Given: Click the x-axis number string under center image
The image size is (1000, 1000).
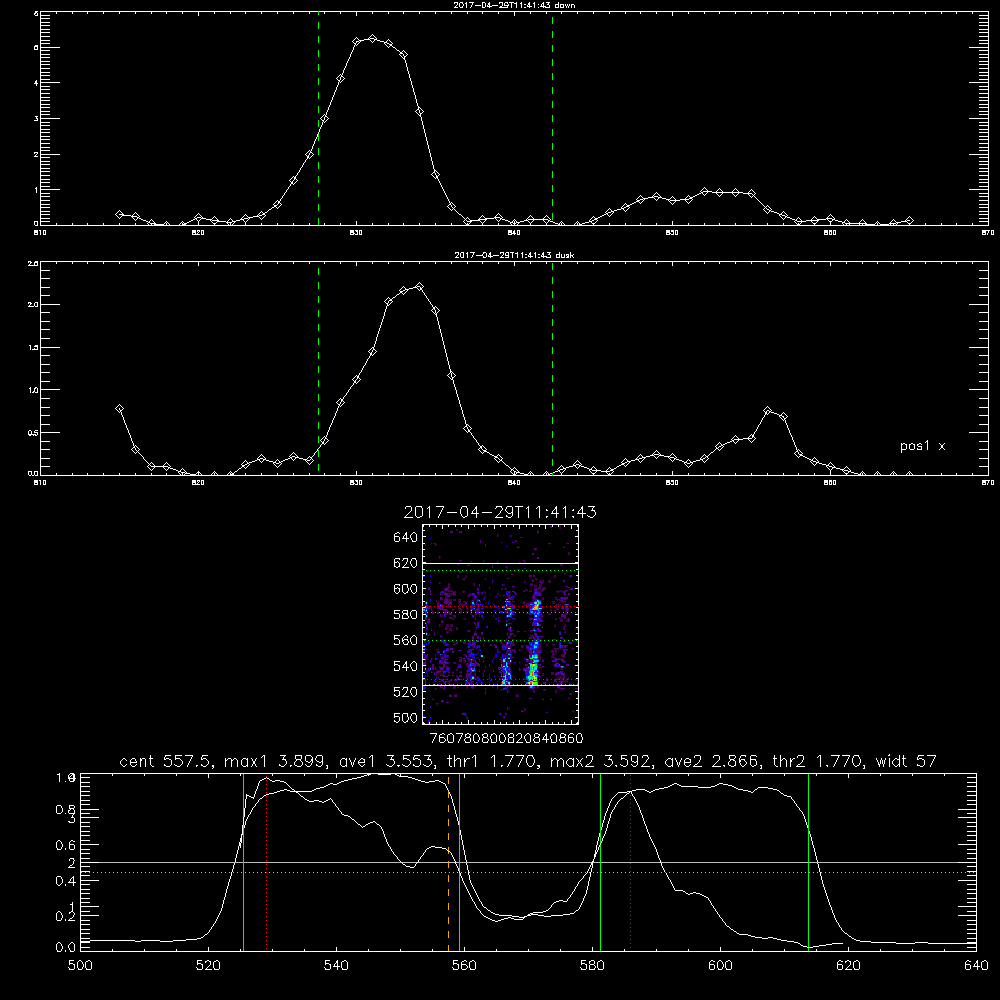Looking at the screenshot, I should (506, 739).
